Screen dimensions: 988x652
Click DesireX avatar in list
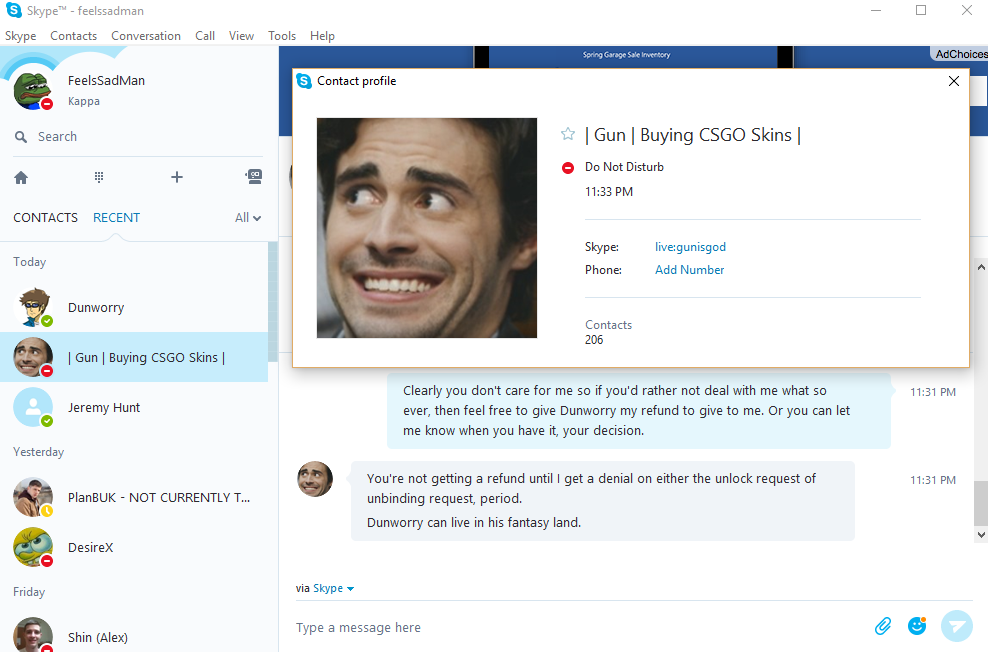(x=33, y=547)
